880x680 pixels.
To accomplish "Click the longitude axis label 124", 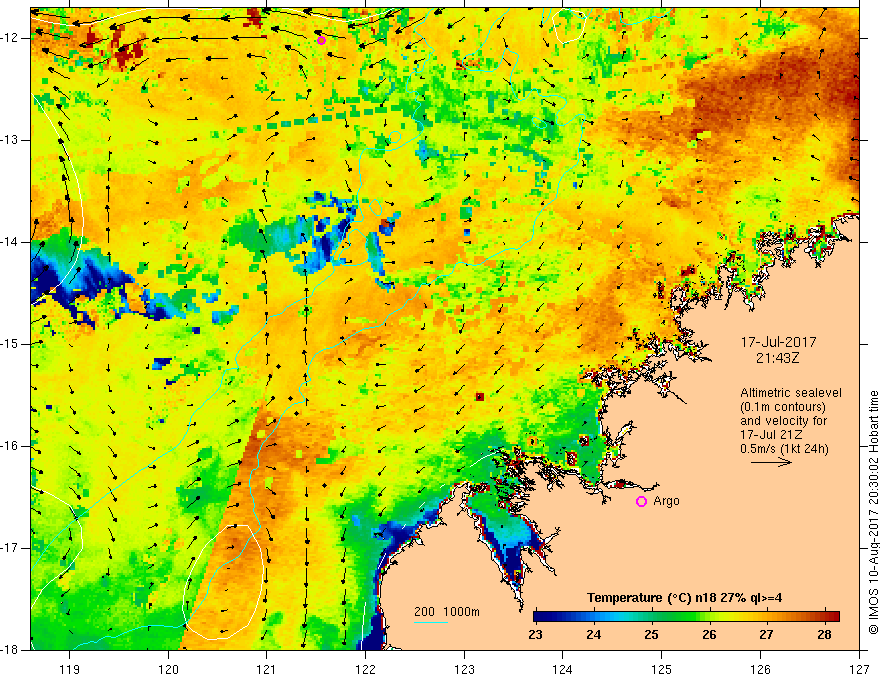I will [563, 669].
